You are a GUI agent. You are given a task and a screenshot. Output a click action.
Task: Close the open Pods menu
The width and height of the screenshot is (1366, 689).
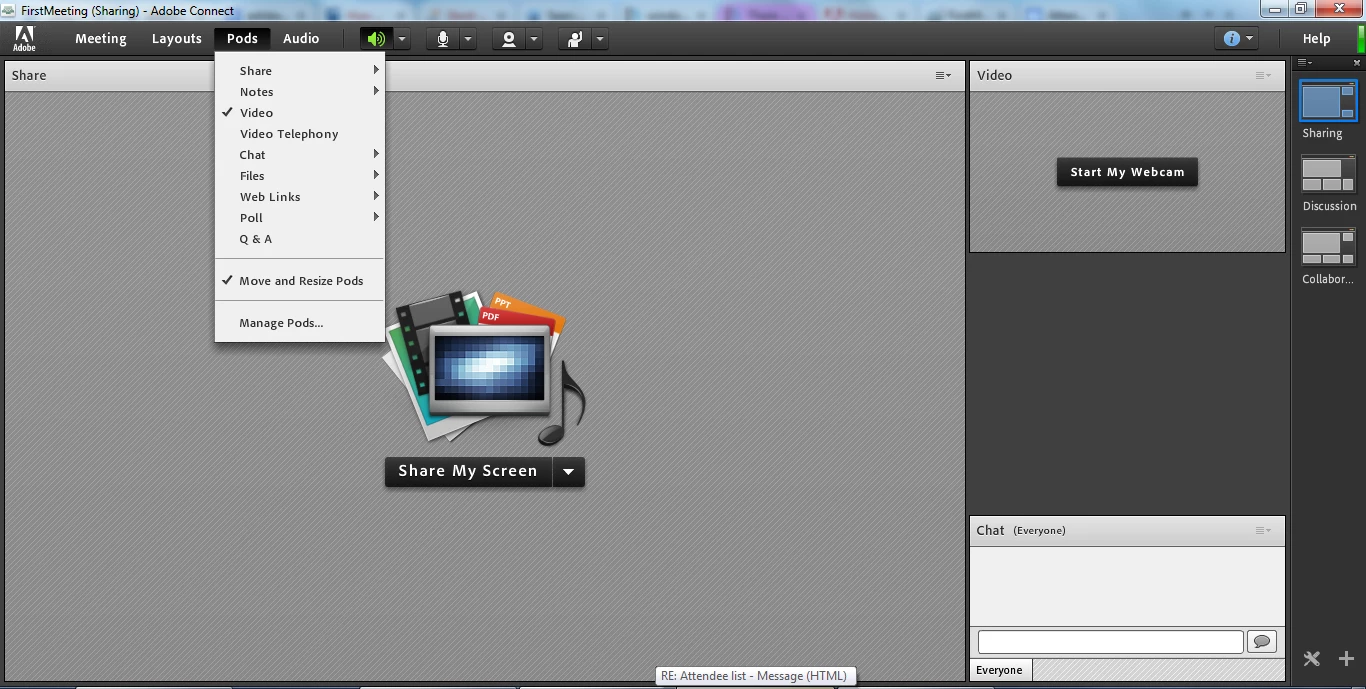click(x=242, y=39)
